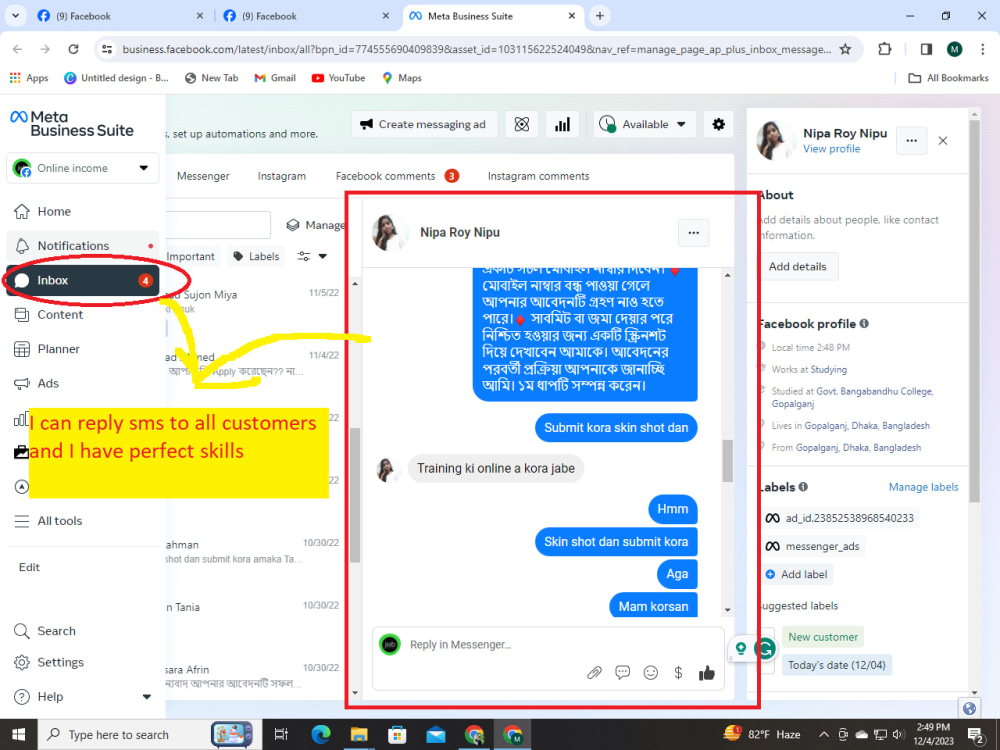Viewport: 1000px width, 750px height.
Task: Toggle Chrome side panel icon
Action: click(926, 49)
